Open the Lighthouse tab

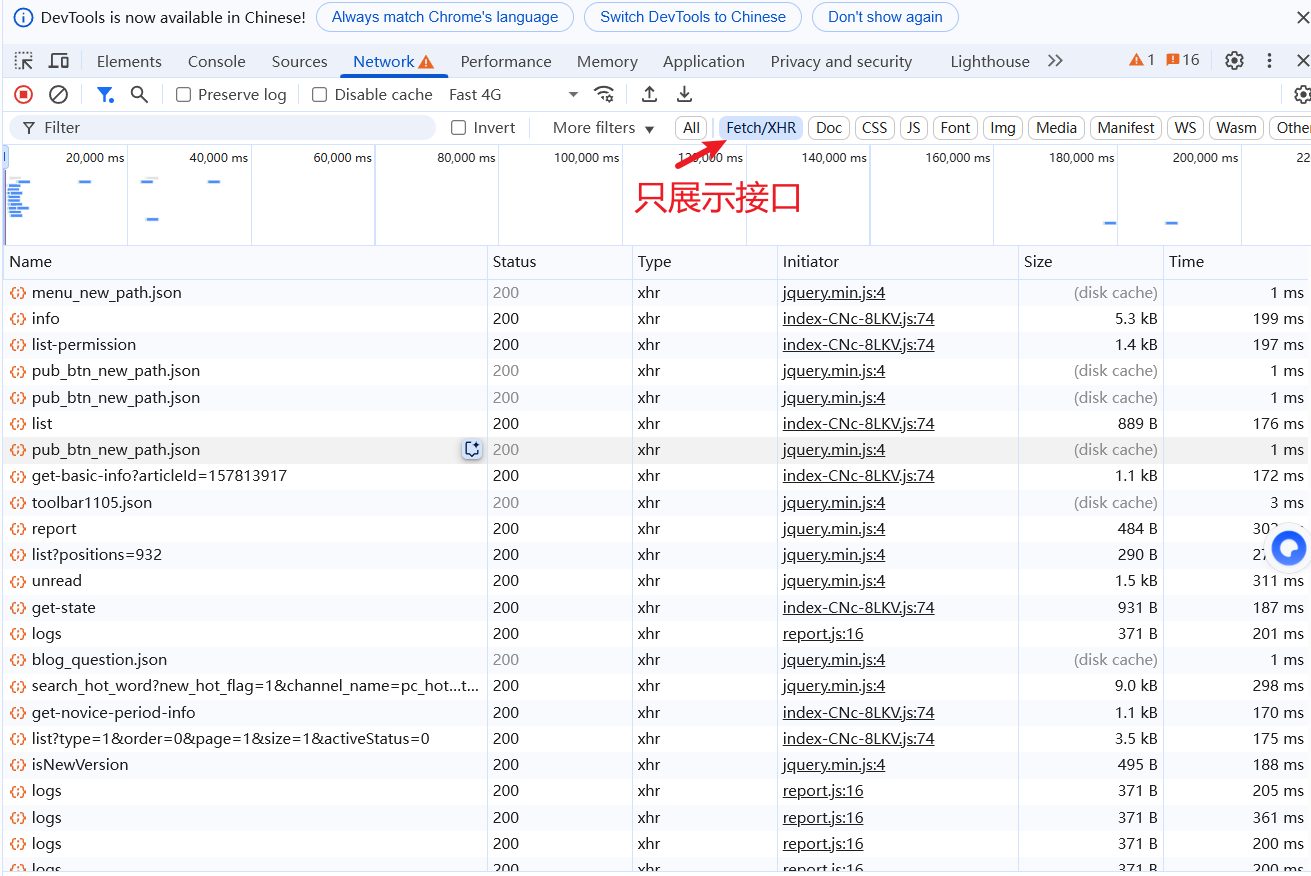(990, 61)
